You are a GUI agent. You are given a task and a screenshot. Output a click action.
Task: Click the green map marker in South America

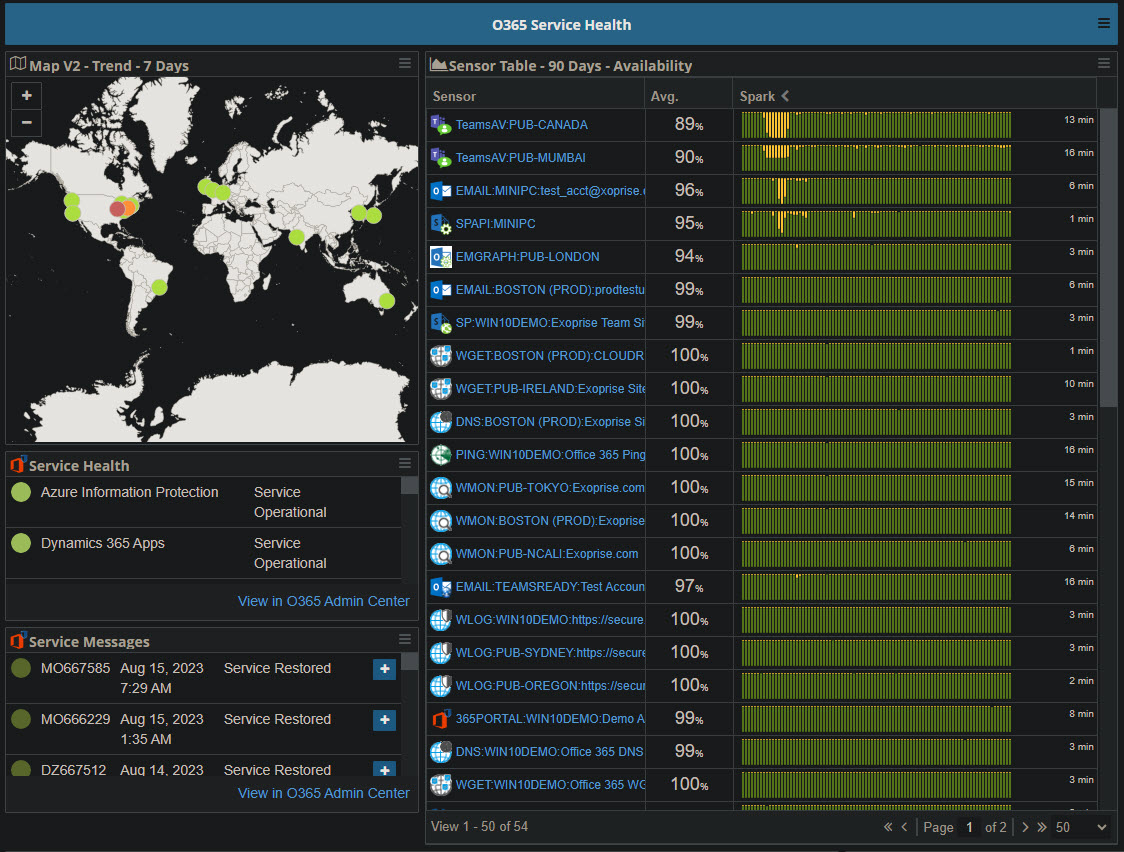(159, 287)
